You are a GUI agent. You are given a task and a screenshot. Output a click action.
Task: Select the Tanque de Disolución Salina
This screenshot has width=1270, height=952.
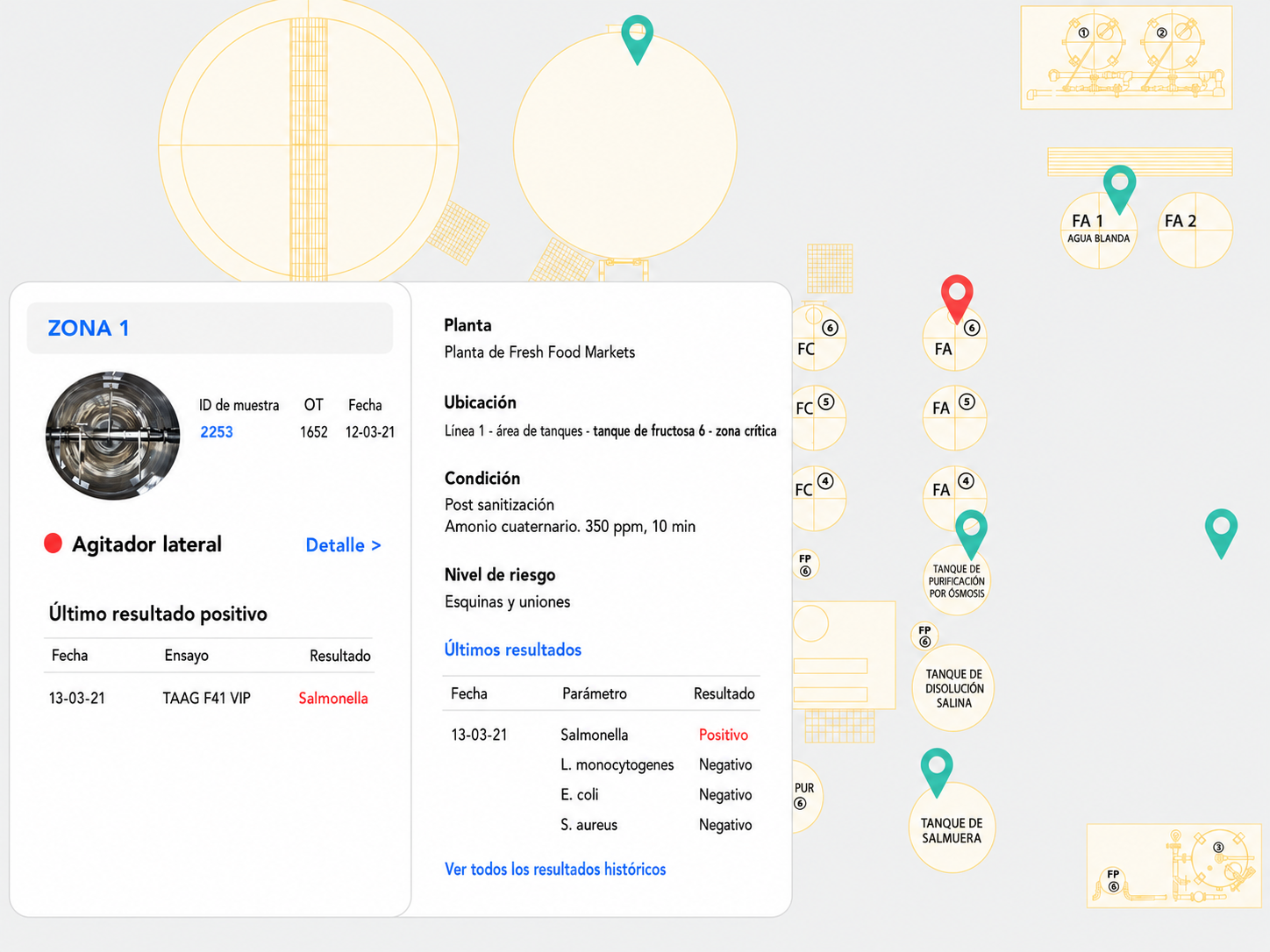click(953, 688)
